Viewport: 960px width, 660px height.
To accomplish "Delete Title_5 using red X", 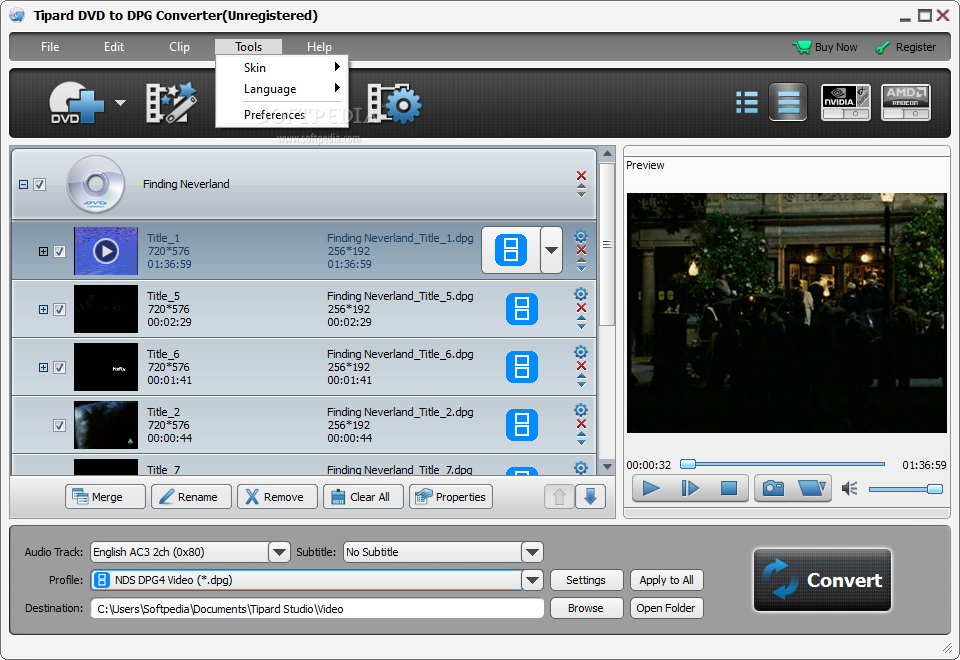I will pyautogui.click(x=581, y=308).
